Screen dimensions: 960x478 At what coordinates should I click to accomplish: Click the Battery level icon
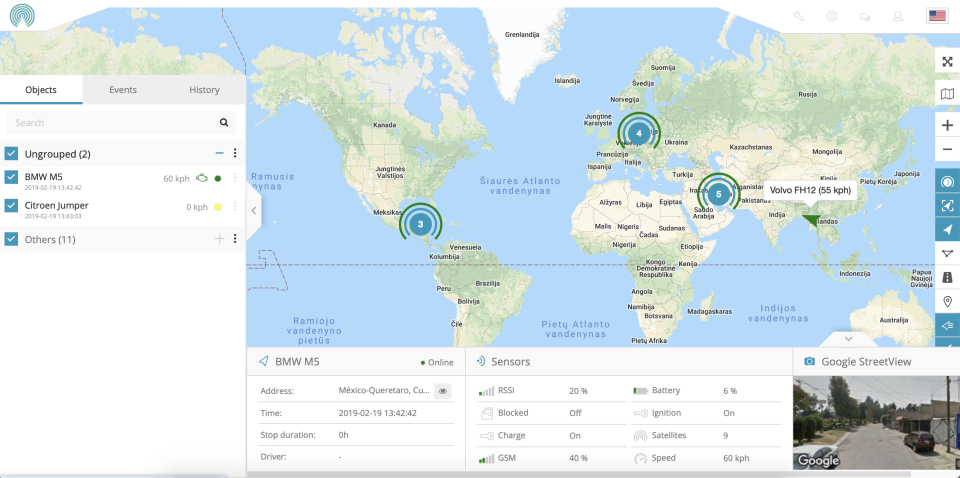tap(640, 390)
